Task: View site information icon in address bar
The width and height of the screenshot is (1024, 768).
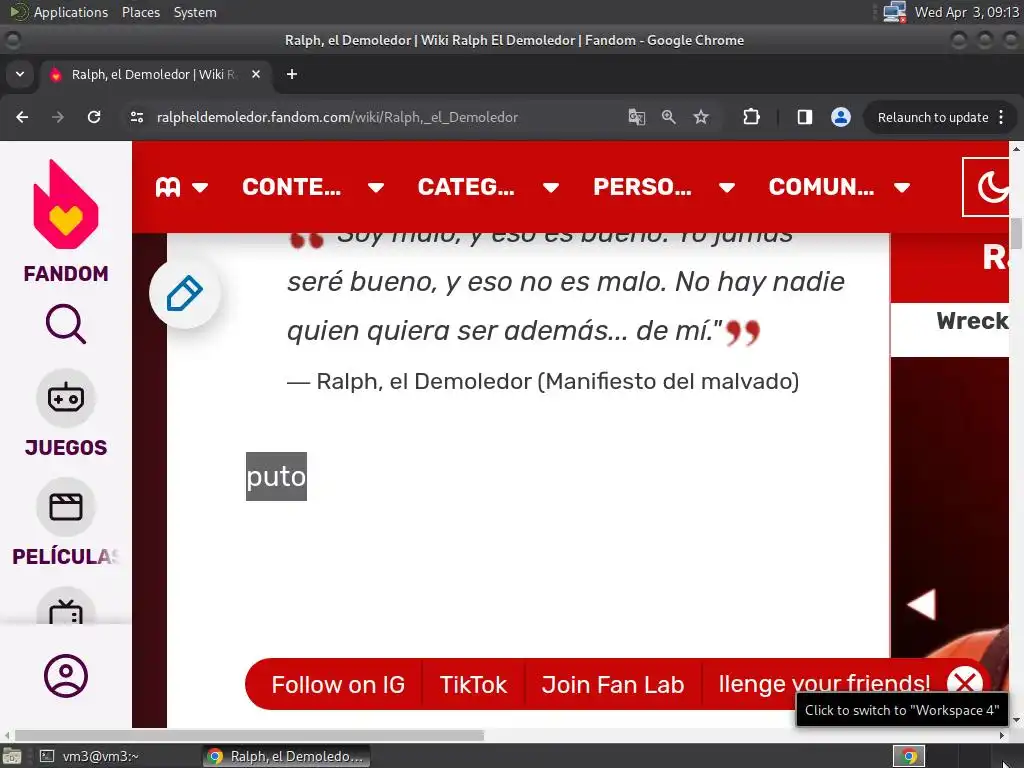Action: tap(136, 117)
